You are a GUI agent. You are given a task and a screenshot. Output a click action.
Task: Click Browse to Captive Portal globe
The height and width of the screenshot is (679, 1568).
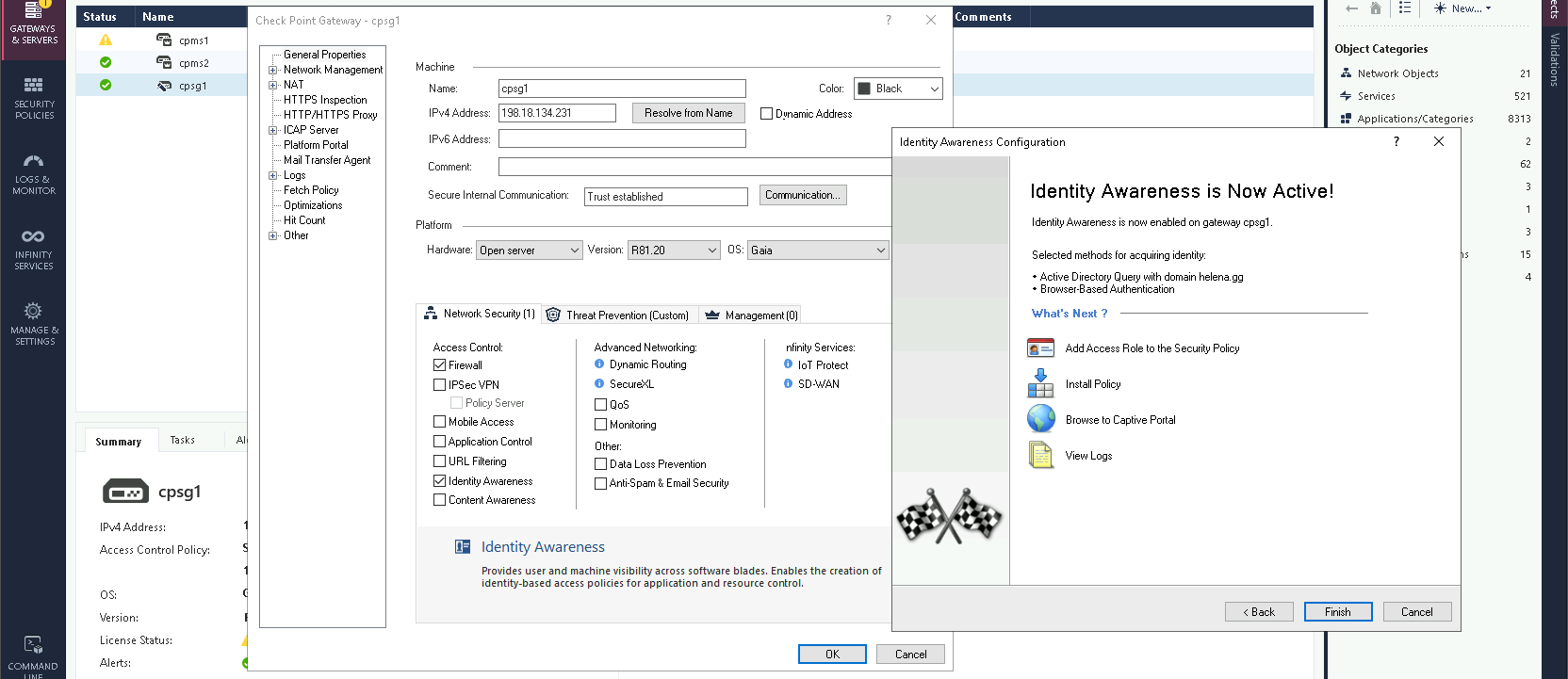1040,419
